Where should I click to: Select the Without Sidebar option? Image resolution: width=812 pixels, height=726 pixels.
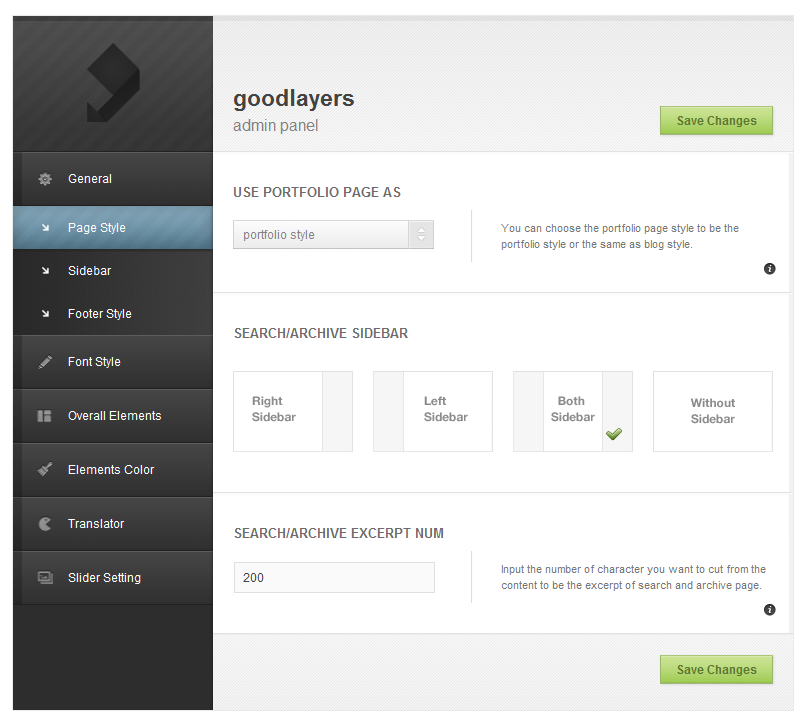712,411
